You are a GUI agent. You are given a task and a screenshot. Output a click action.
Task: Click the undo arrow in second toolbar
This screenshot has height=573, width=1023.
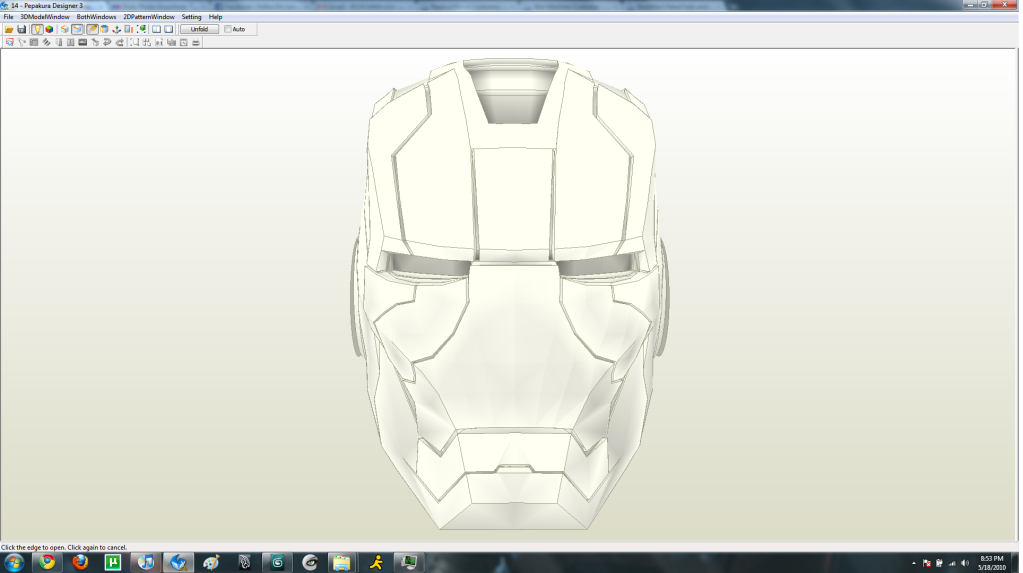pyautogui.click(x=108, y=42)
